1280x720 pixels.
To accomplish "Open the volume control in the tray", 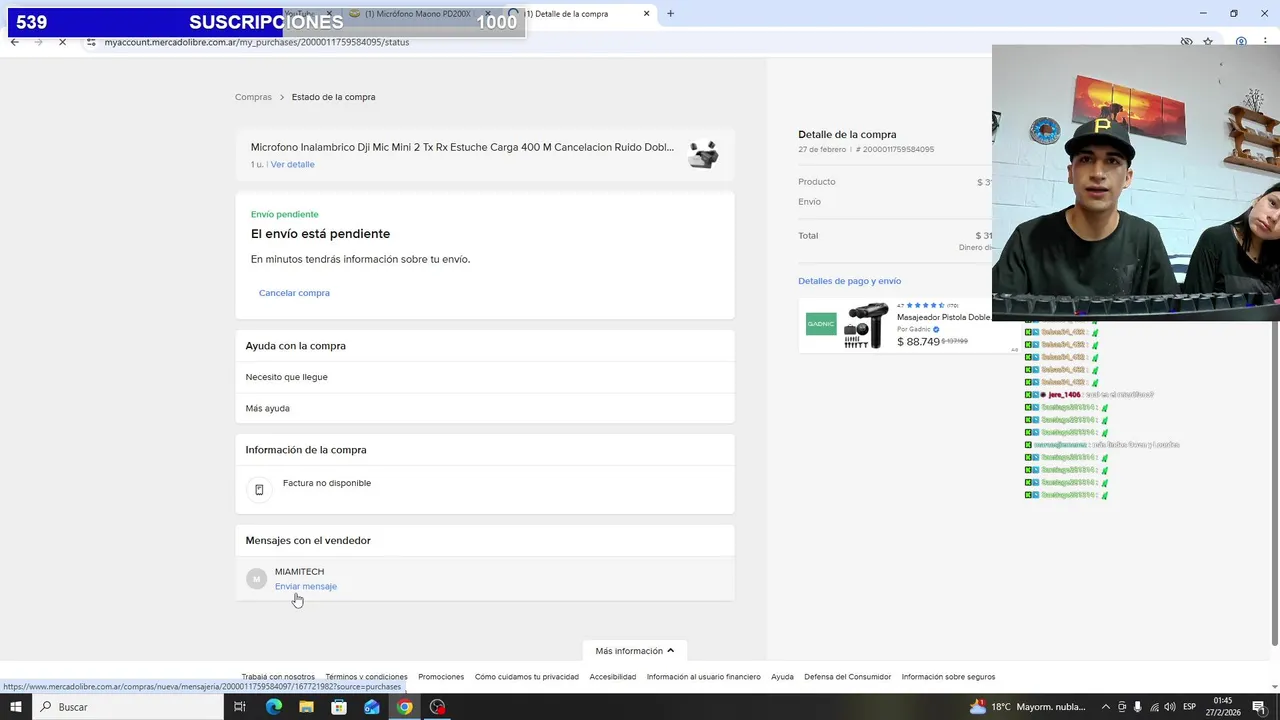I will pos(1170,707).
